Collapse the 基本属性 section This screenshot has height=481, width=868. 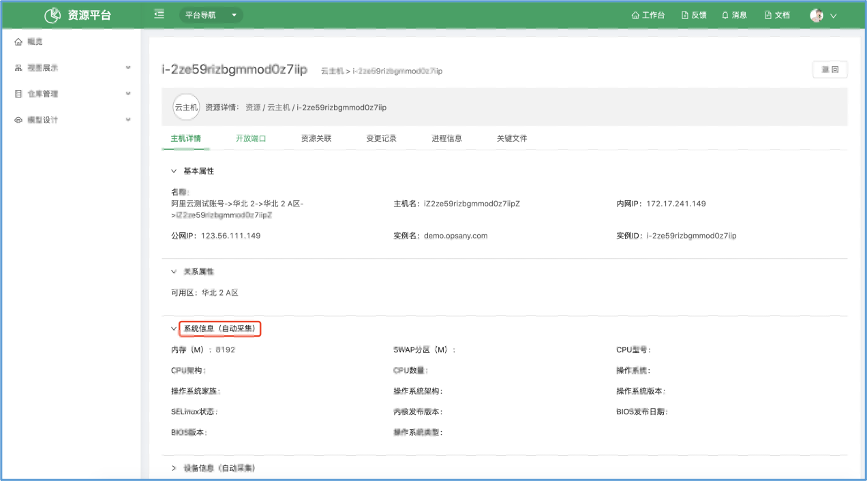coord(174,171)
